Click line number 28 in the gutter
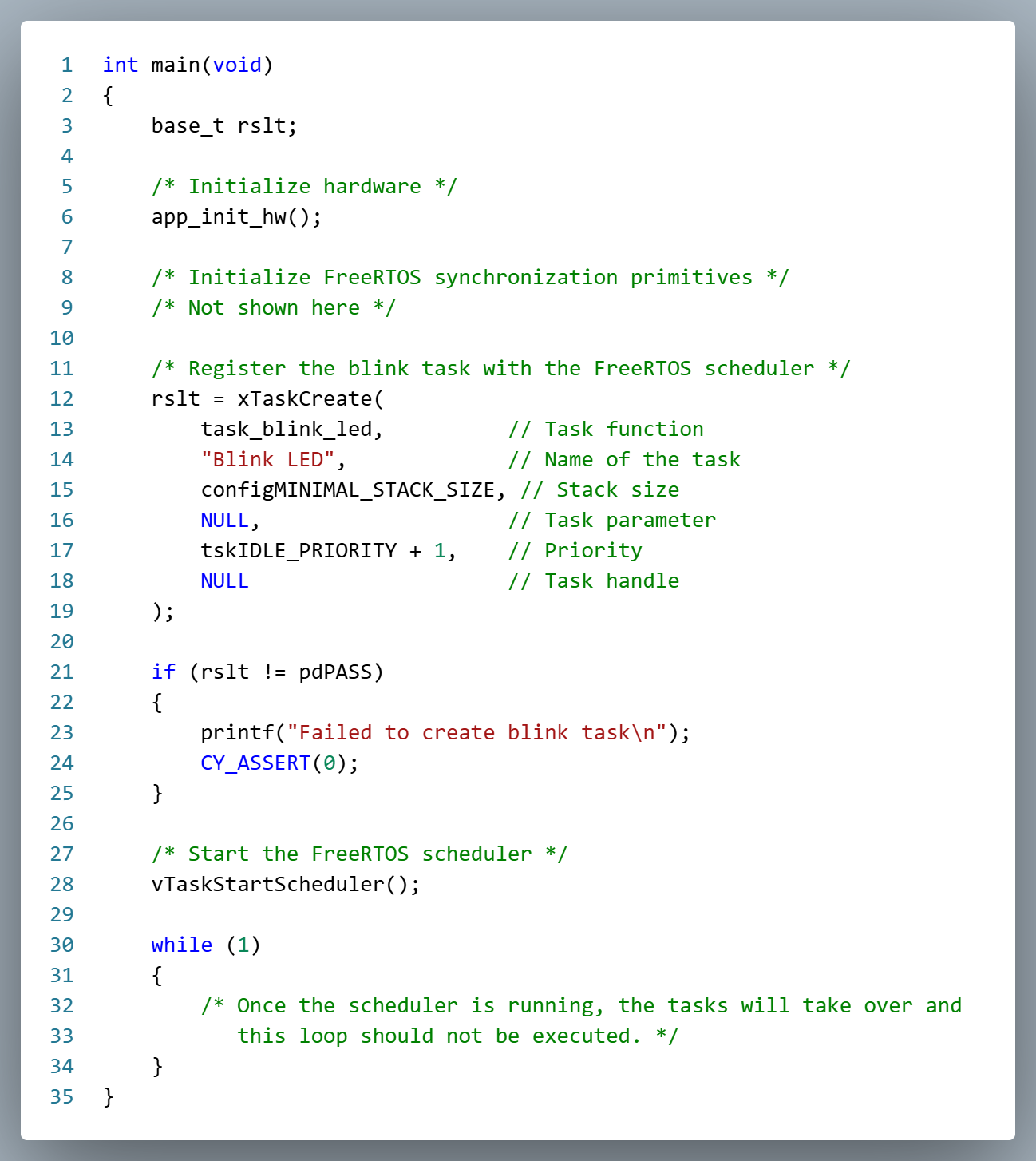 point(61,884)
